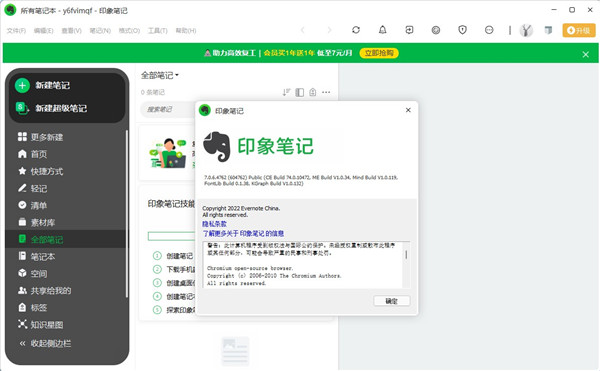Open 笔记本 notebooks in sidebar
The height and width of the screenshot is (371, 600).
click(37, 256)
